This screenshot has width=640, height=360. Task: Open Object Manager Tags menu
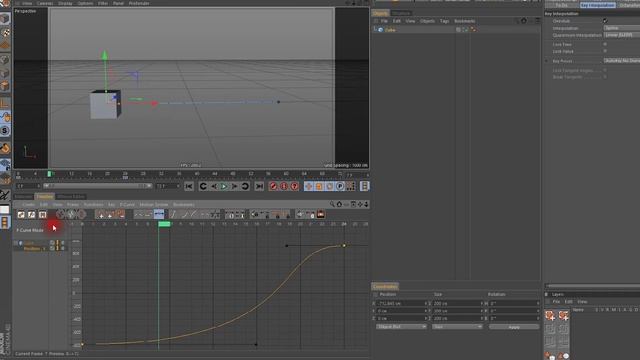444,21
